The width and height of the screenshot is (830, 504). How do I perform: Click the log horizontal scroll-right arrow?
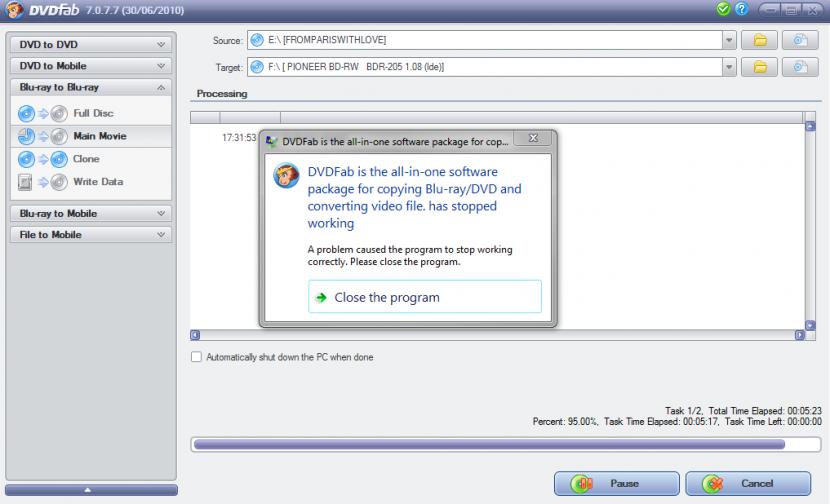[799, 335]
